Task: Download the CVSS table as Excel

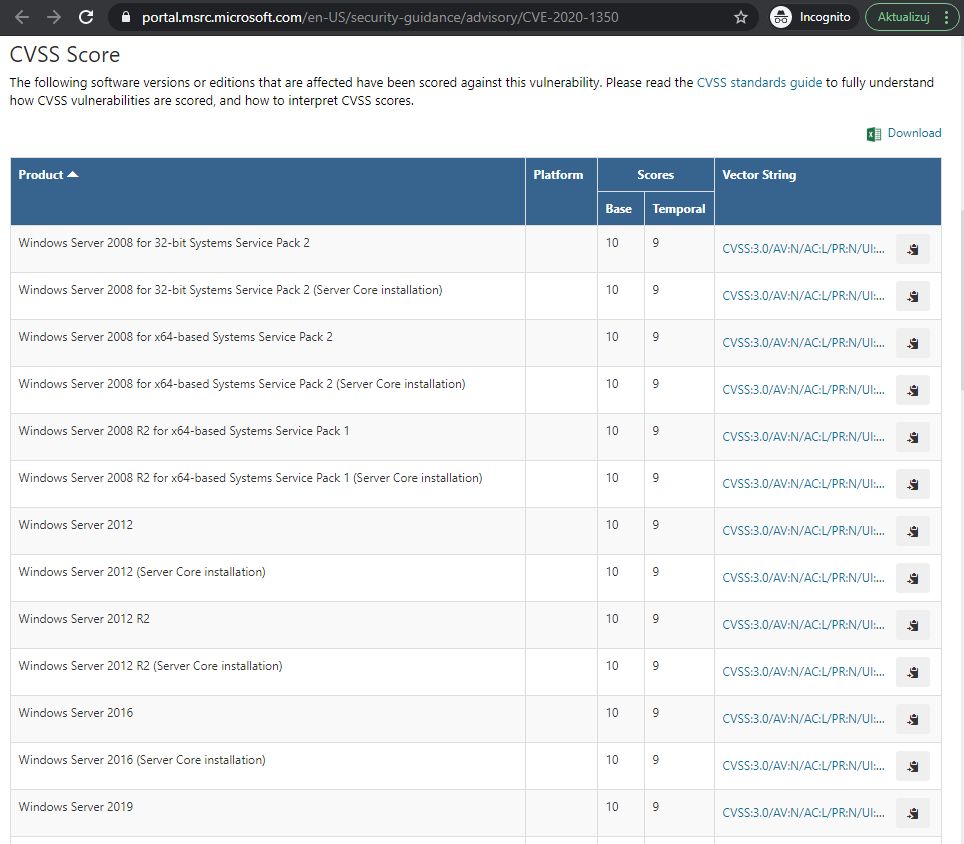Action: point(914,133)
